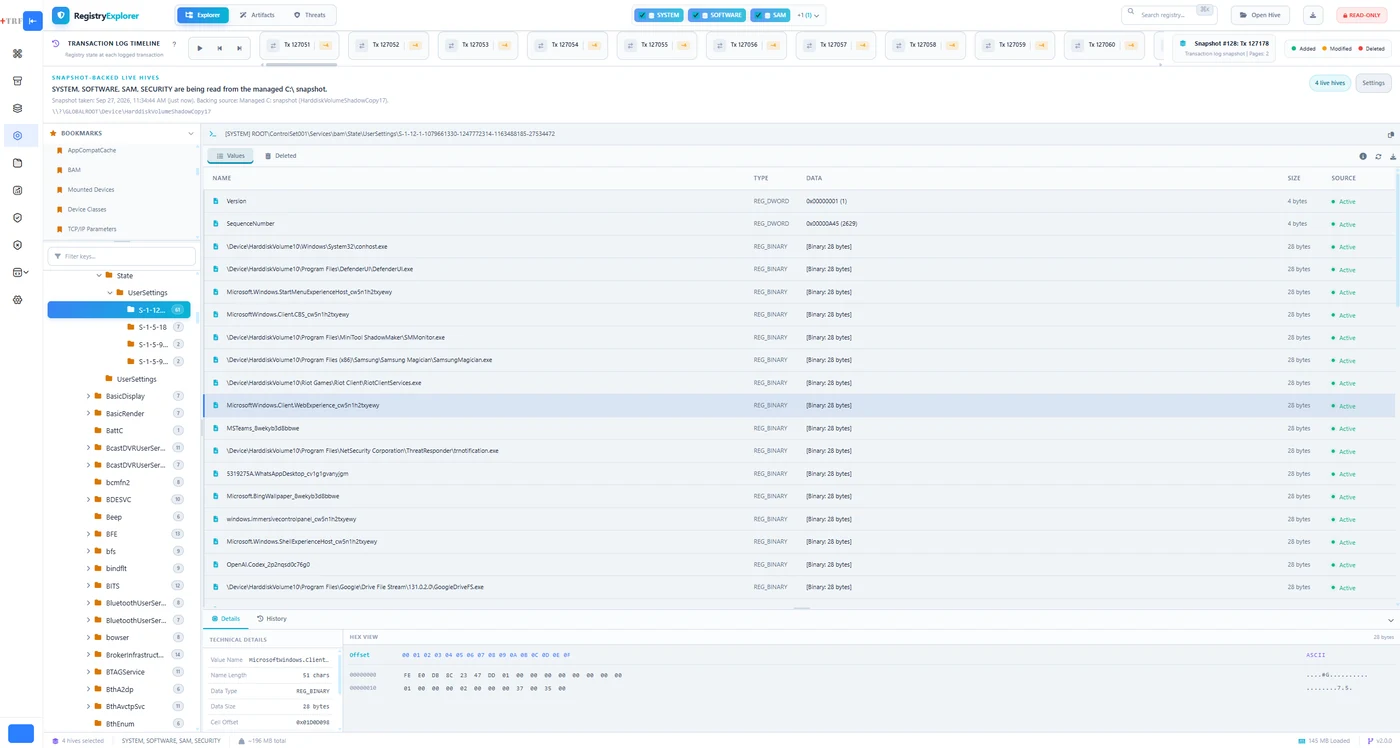Open the calendar dropdown sidebar icon
The width and height of the screenshot is (1400, 748).
pos(20,272)
